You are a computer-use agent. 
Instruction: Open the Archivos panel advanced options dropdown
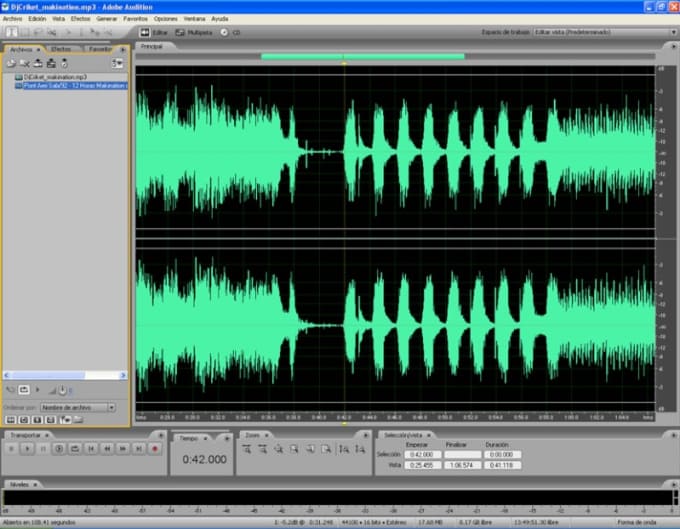pyautogui.click(x=118, y=64)
